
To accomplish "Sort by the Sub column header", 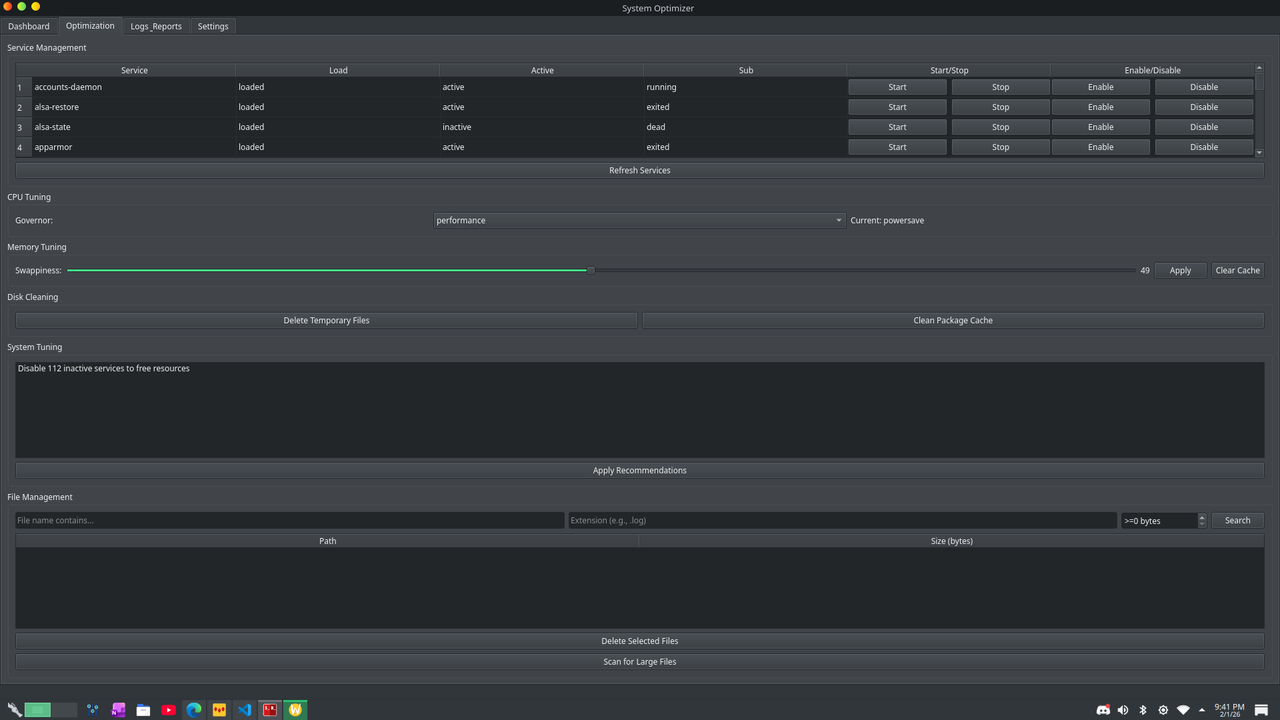I will (x=745, y=70).
